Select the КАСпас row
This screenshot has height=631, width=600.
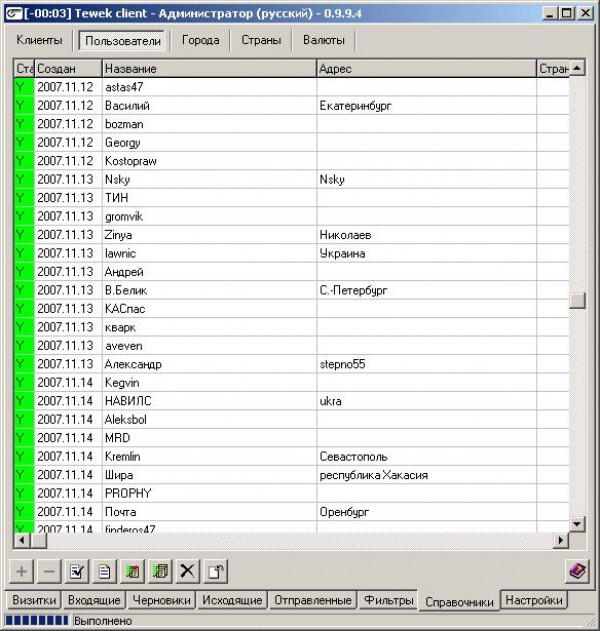point(291,309)
